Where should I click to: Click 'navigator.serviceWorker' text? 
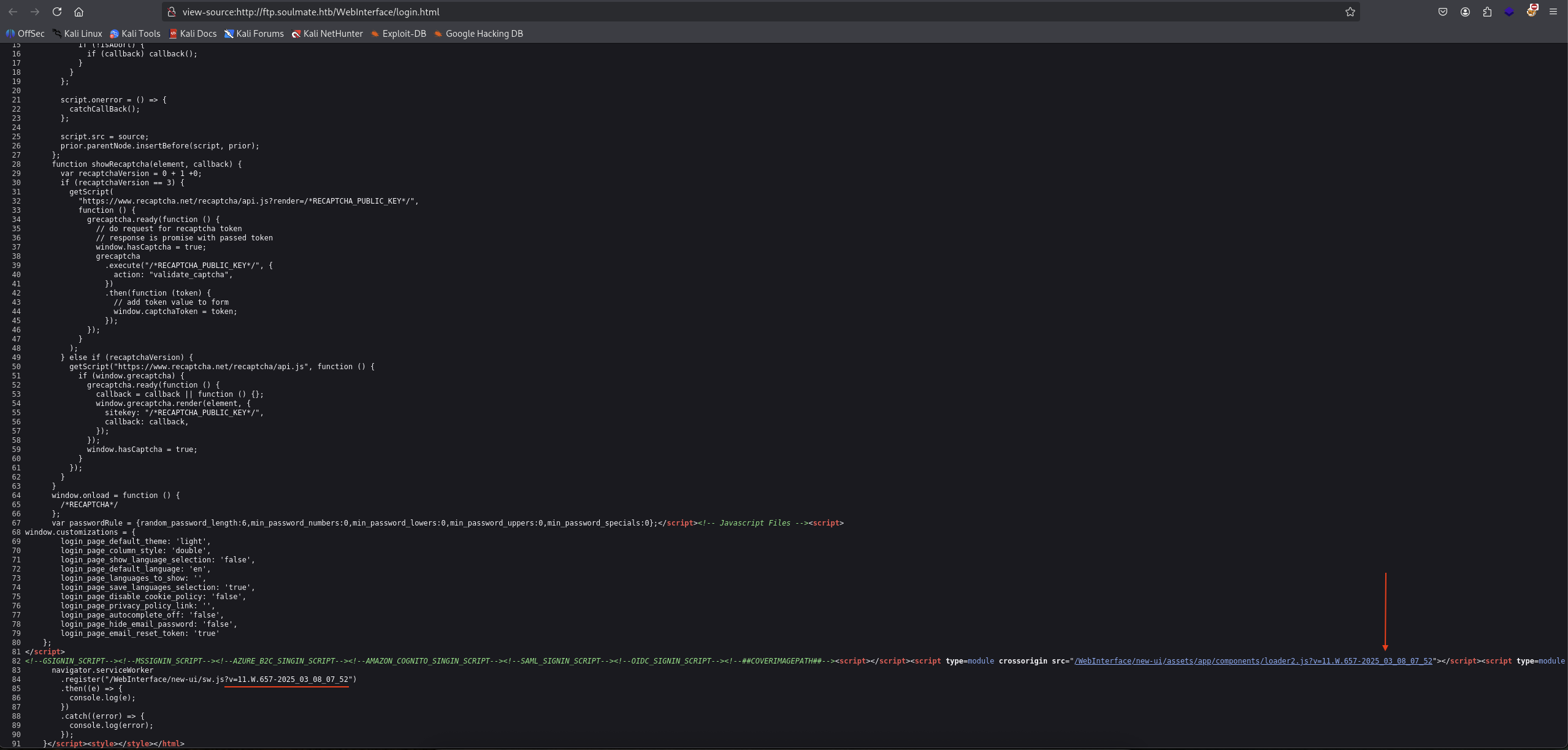102,670
